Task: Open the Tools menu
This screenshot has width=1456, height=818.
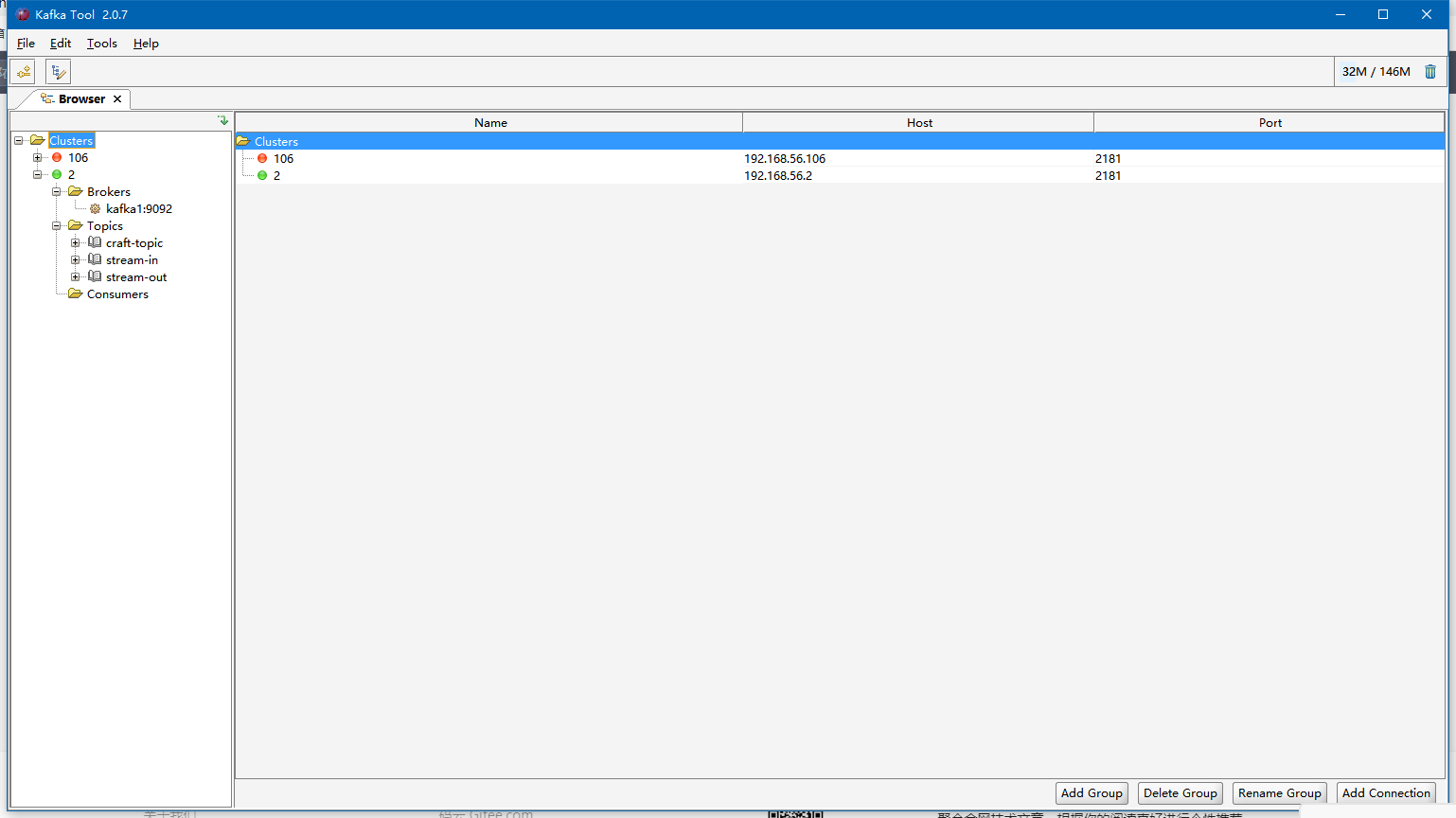Action: point(102,44)
